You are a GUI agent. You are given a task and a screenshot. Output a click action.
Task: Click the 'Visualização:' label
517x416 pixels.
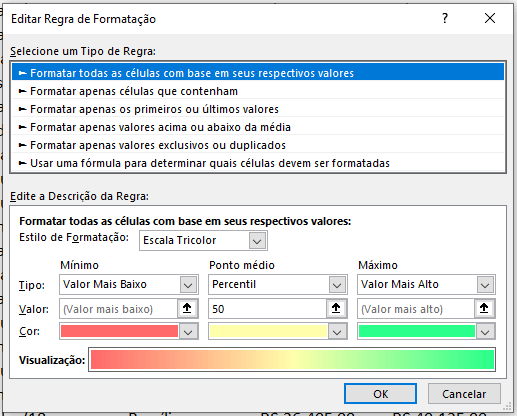coord(52,360)
